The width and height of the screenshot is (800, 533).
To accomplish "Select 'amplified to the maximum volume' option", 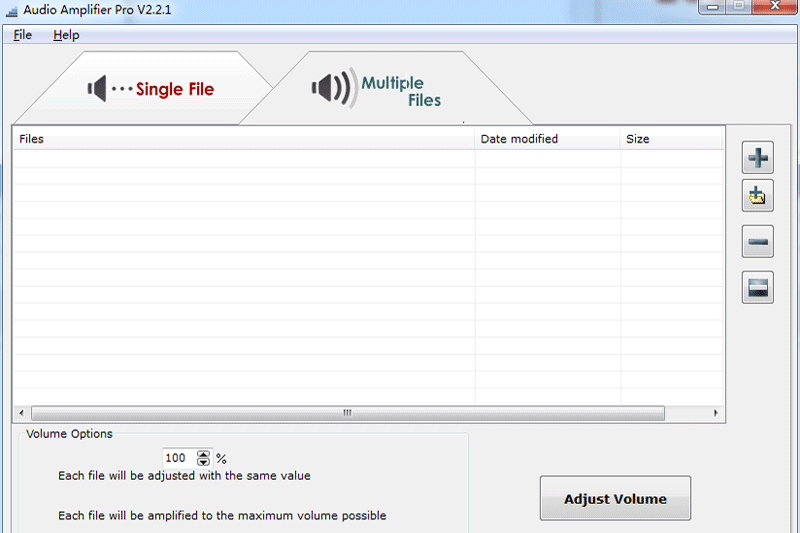I will point(222,516).
